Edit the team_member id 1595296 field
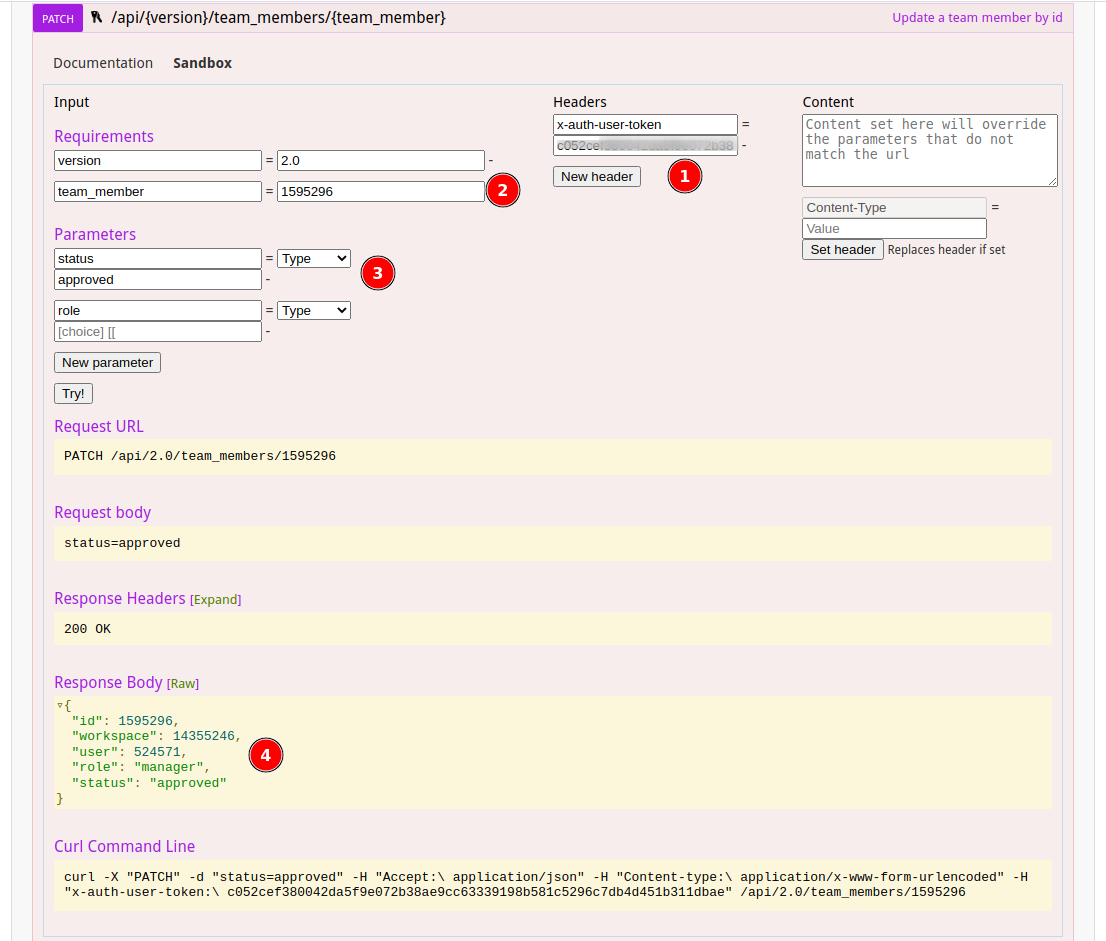 pyautogui.click(x=381, y=191)
